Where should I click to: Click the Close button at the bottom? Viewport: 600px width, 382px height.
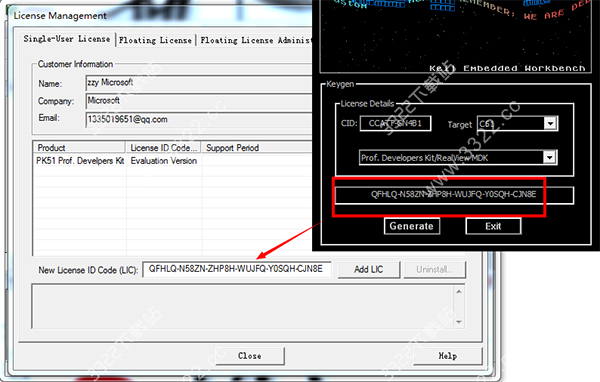tap(249, 356)
